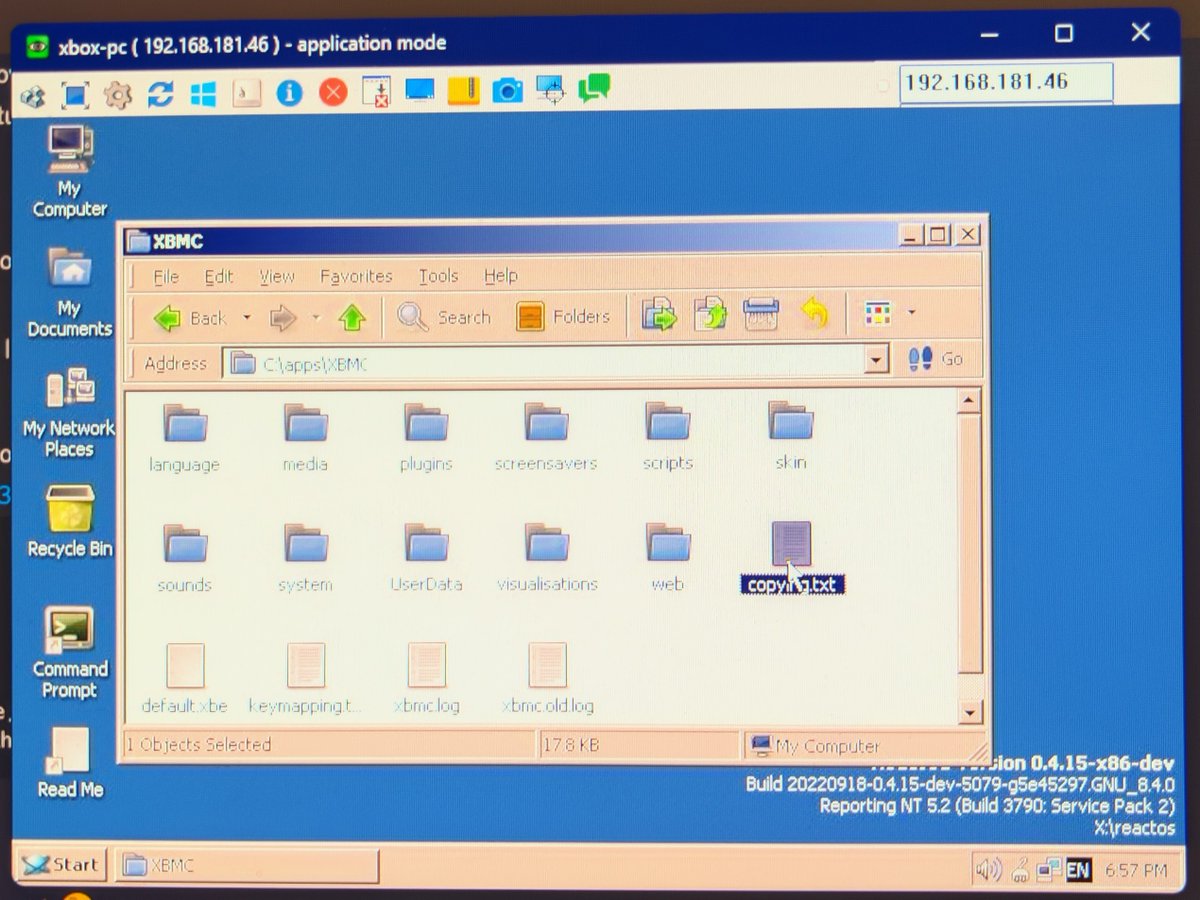Image resolution: width=1200 pixels, height=900 pixels.
Task: Send the Windows key via toolbar icon
Action: point(204,94)
